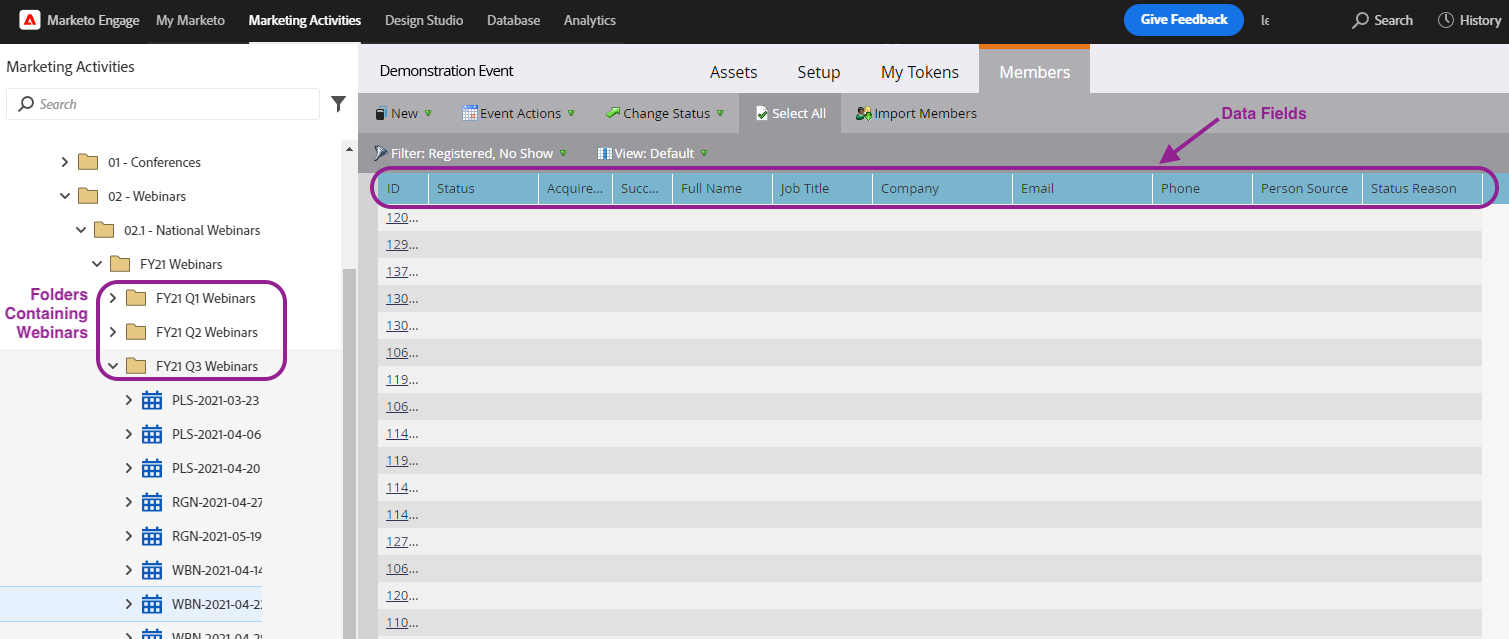This screenshot has width=1509, height=639.
Task: Expand the FY21 Q1 Webinars folder
Action: (113, 298)
